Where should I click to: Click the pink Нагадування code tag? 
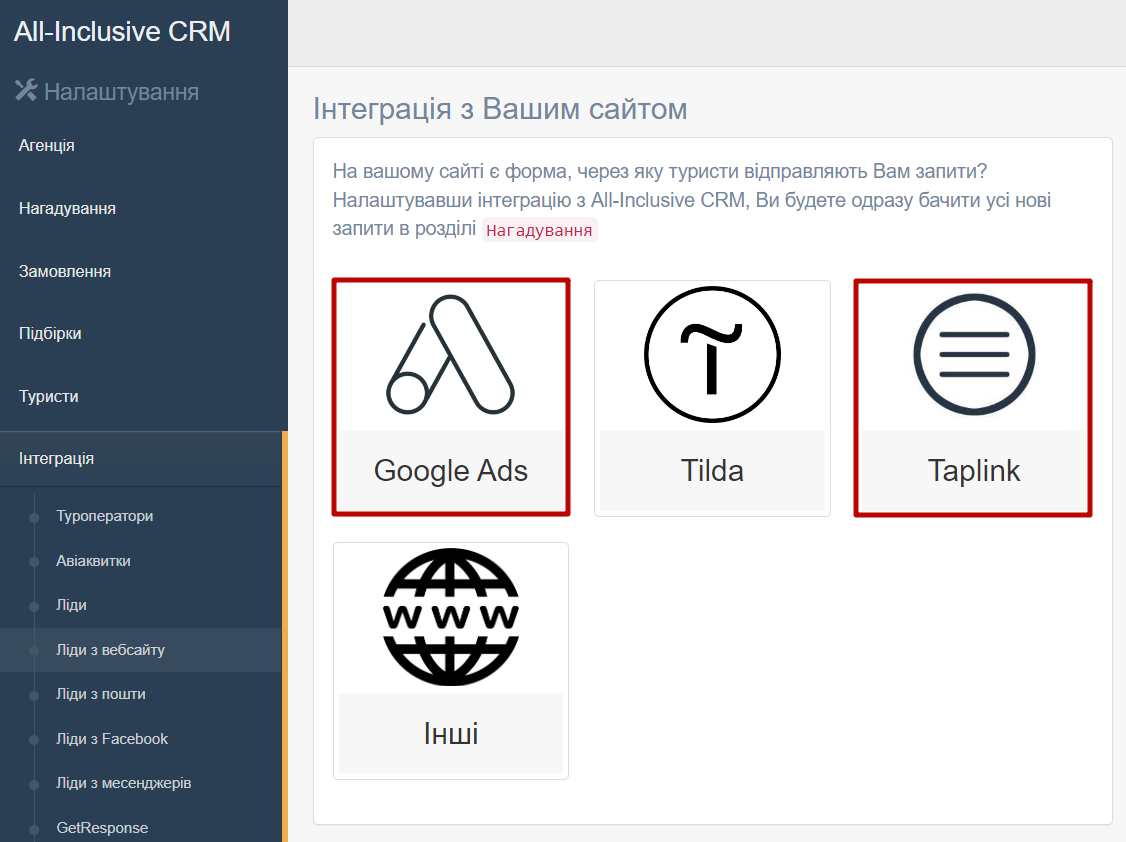539,230
